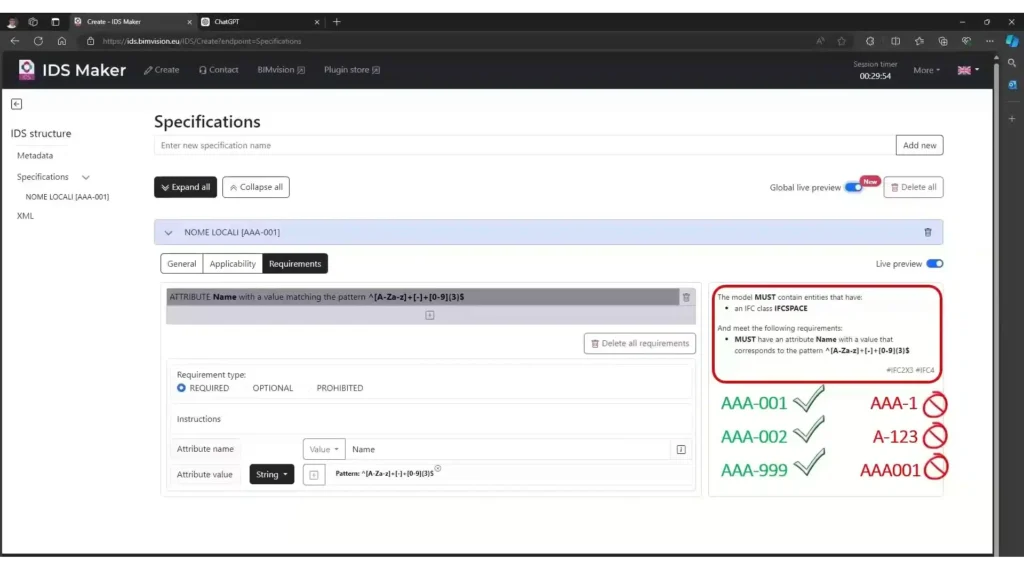Remove the pattern with its small x icon

pos(438,468)
